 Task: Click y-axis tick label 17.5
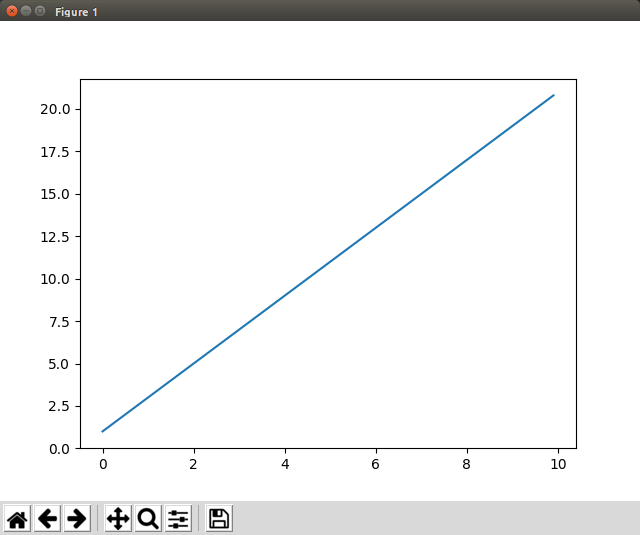coord(55,152)
